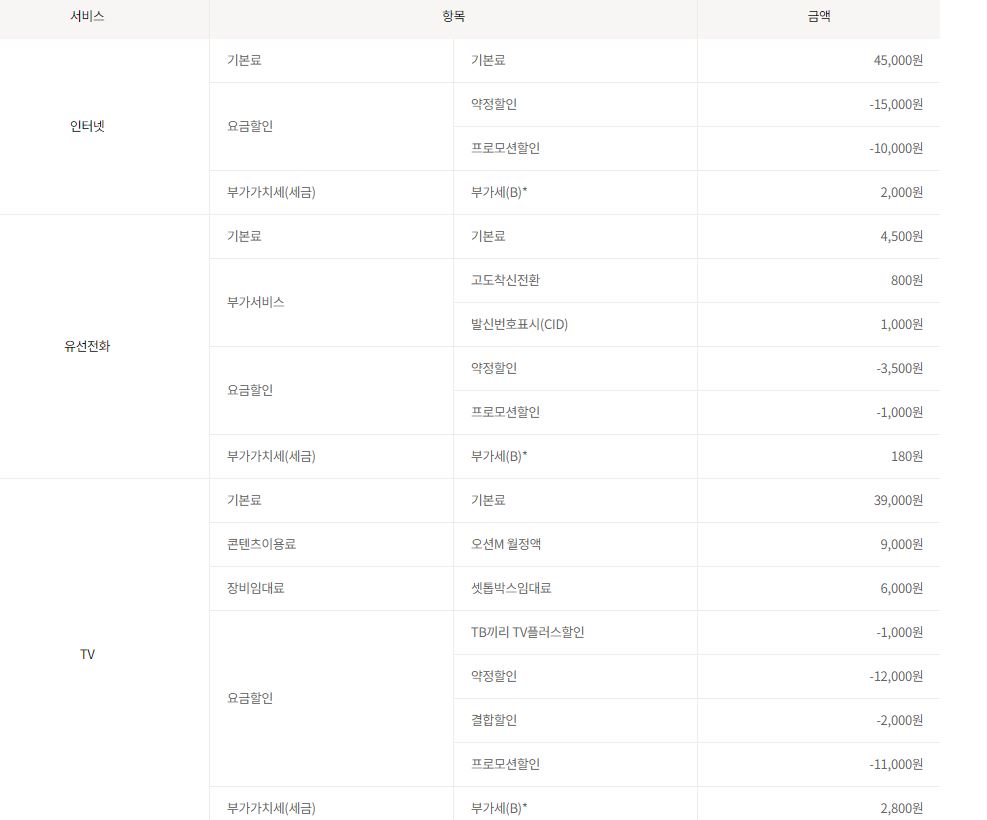The height and width of the screenshot is (820, 987).
Task: Select the TV service cell
Action: pyautogui.click(x=87, y=654)
